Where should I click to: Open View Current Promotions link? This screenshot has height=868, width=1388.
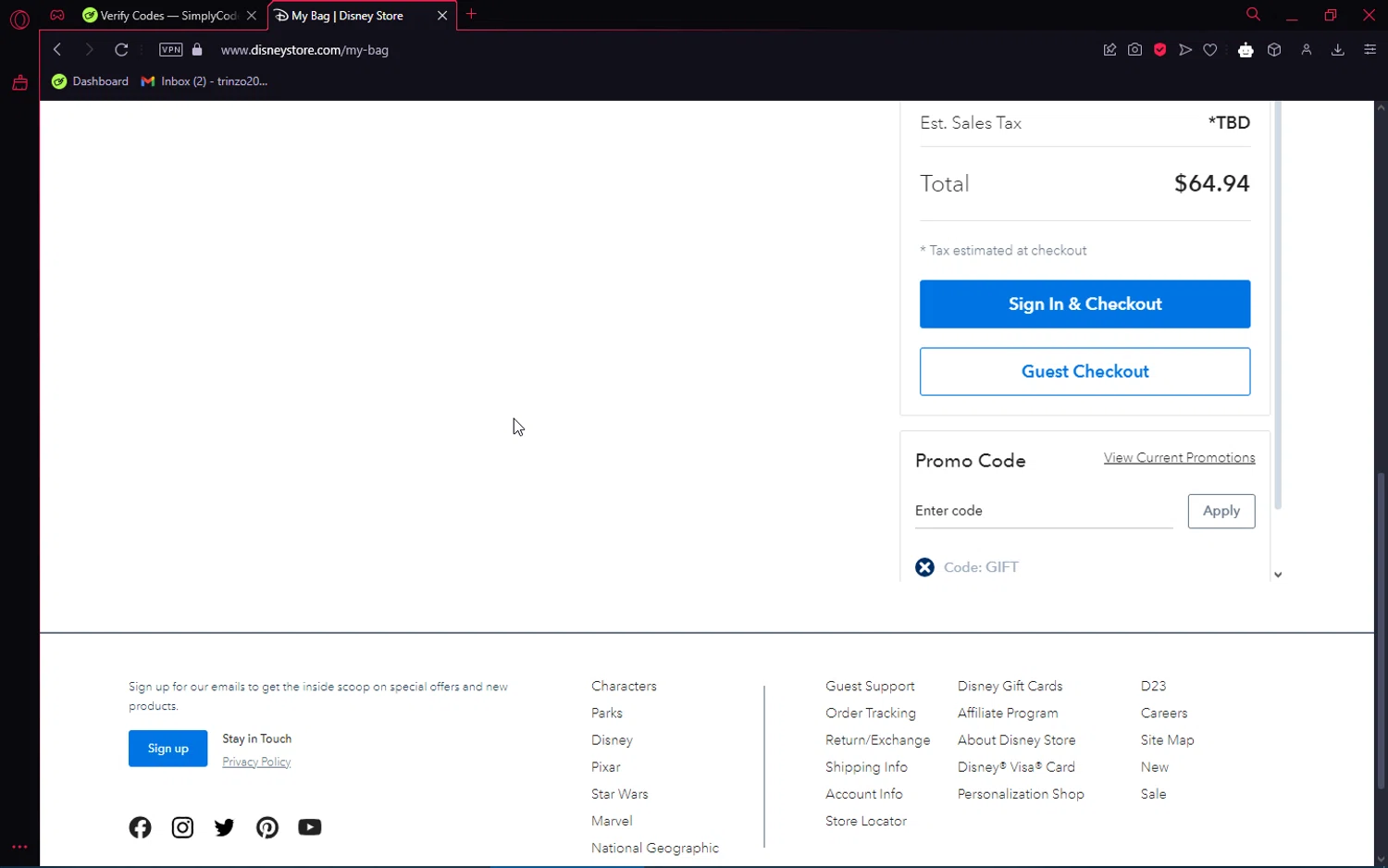(x=1179, y=458)
